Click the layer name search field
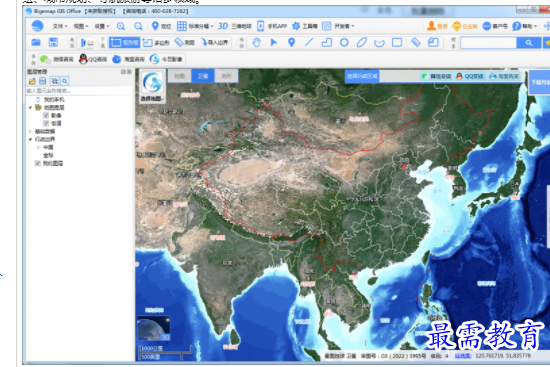This screenshot has height=367, width=550. click(x=79, y=91)
